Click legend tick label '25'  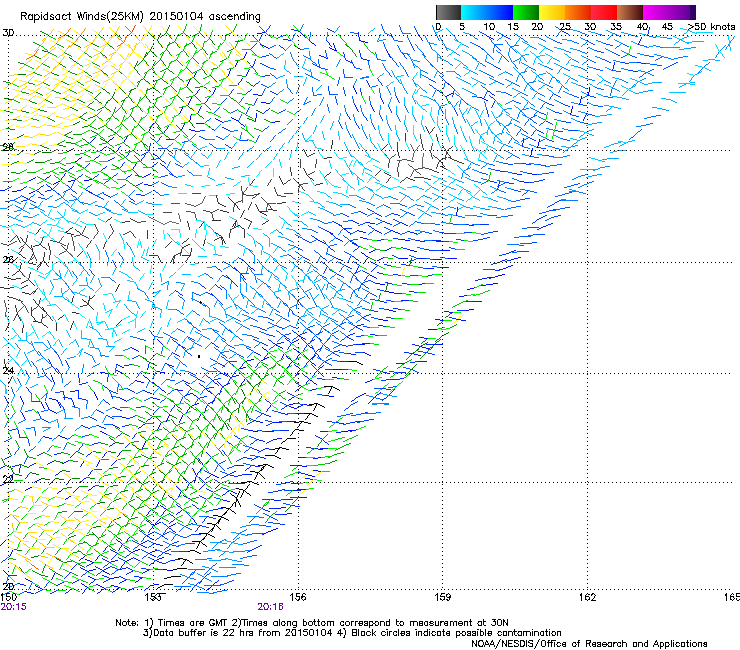pos(565,27)
